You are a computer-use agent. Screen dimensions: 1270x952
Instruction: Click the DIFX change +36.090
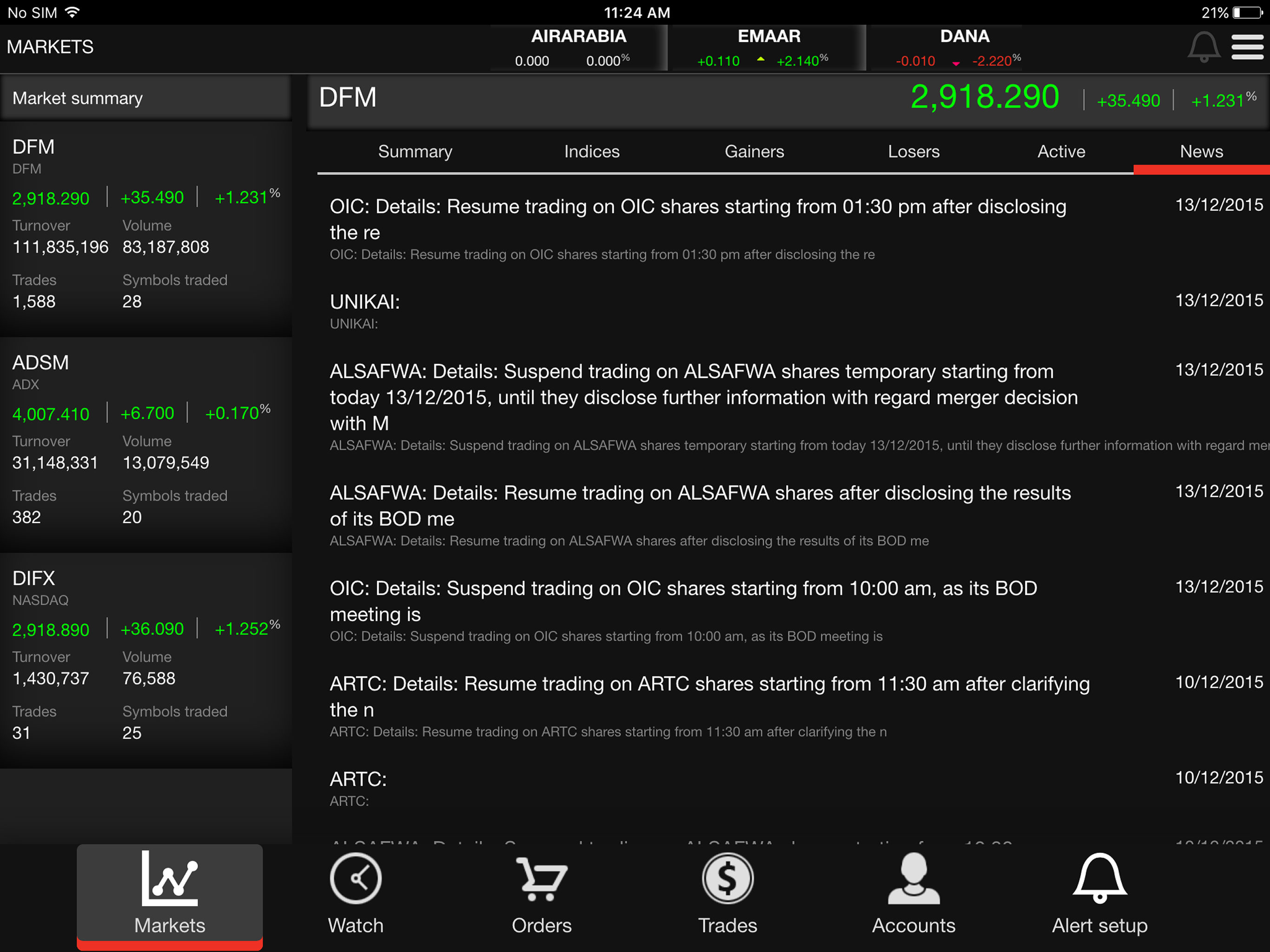pos(152,629)
